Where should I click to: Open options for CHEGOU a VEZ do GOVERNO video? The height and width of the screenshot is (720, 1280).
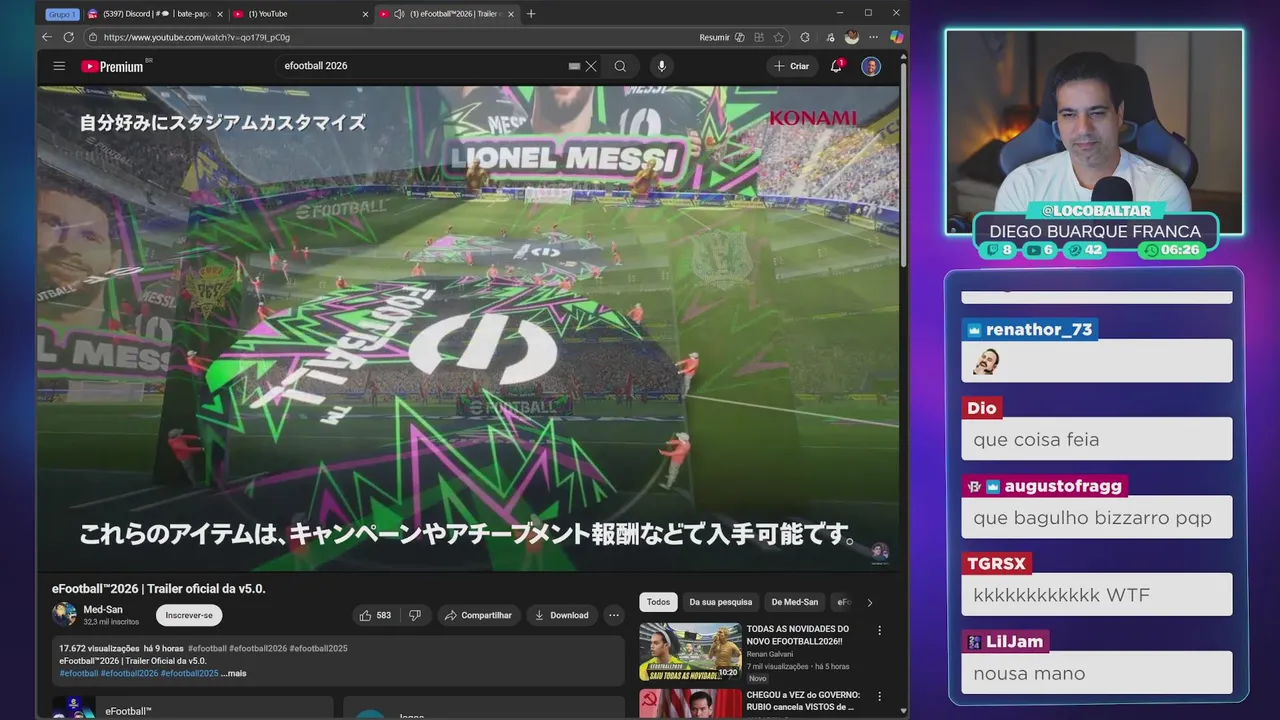(880, 697)
